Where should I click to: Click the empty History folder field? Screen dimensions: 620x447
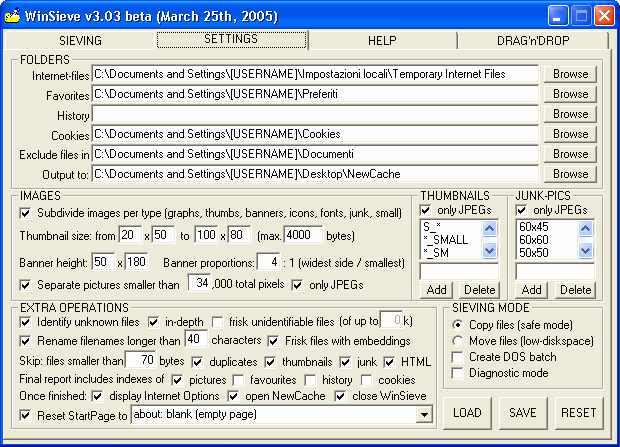[x=315, y=114]
